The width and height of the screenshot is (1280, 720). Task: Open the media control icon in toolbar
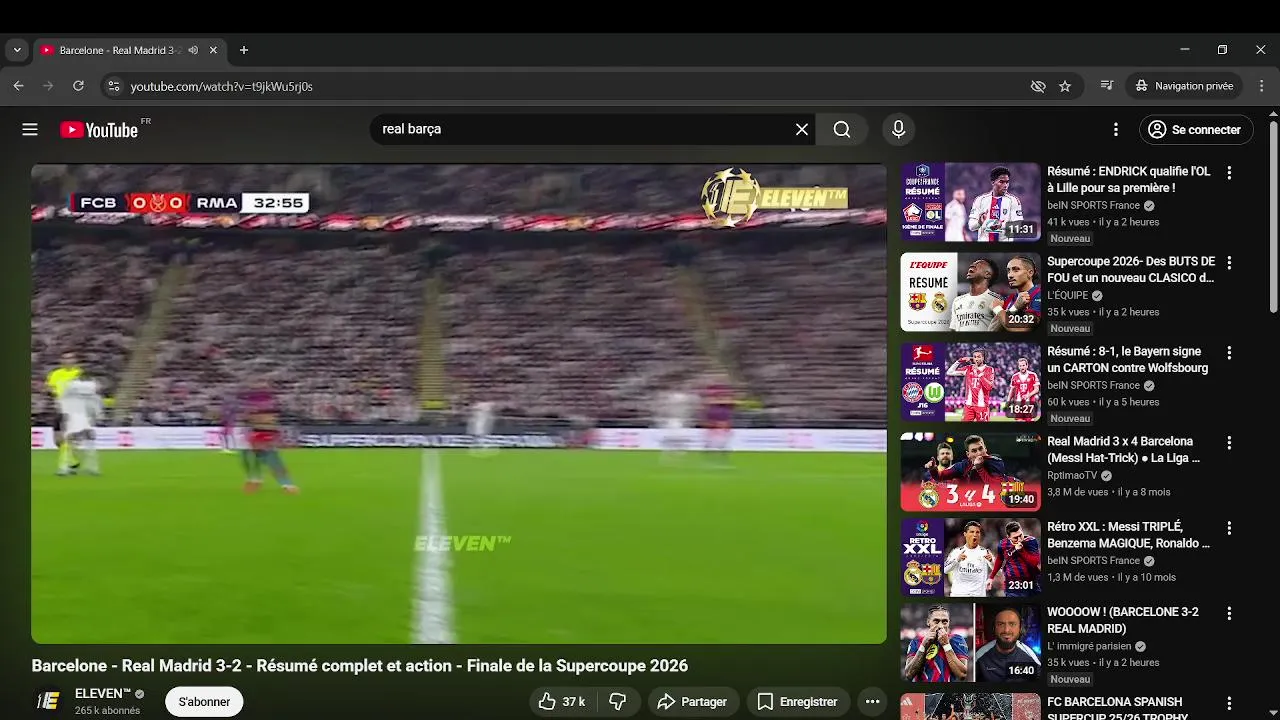[x=1107, y=86]
